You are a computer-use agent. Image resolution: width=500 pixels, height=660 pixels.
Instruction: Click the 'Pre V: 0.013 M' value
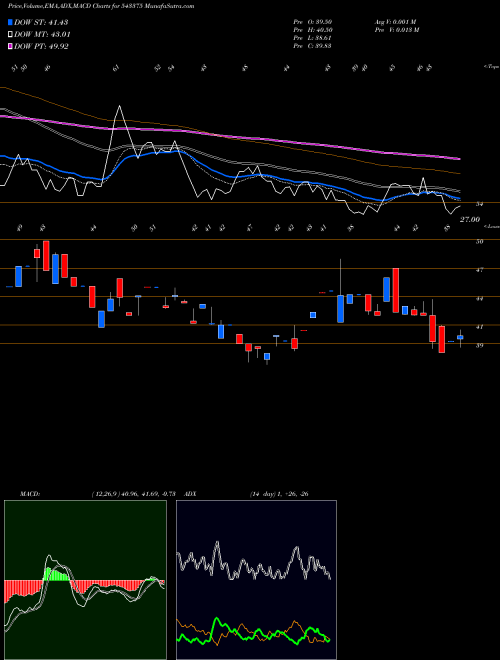(x=396, y=30)
